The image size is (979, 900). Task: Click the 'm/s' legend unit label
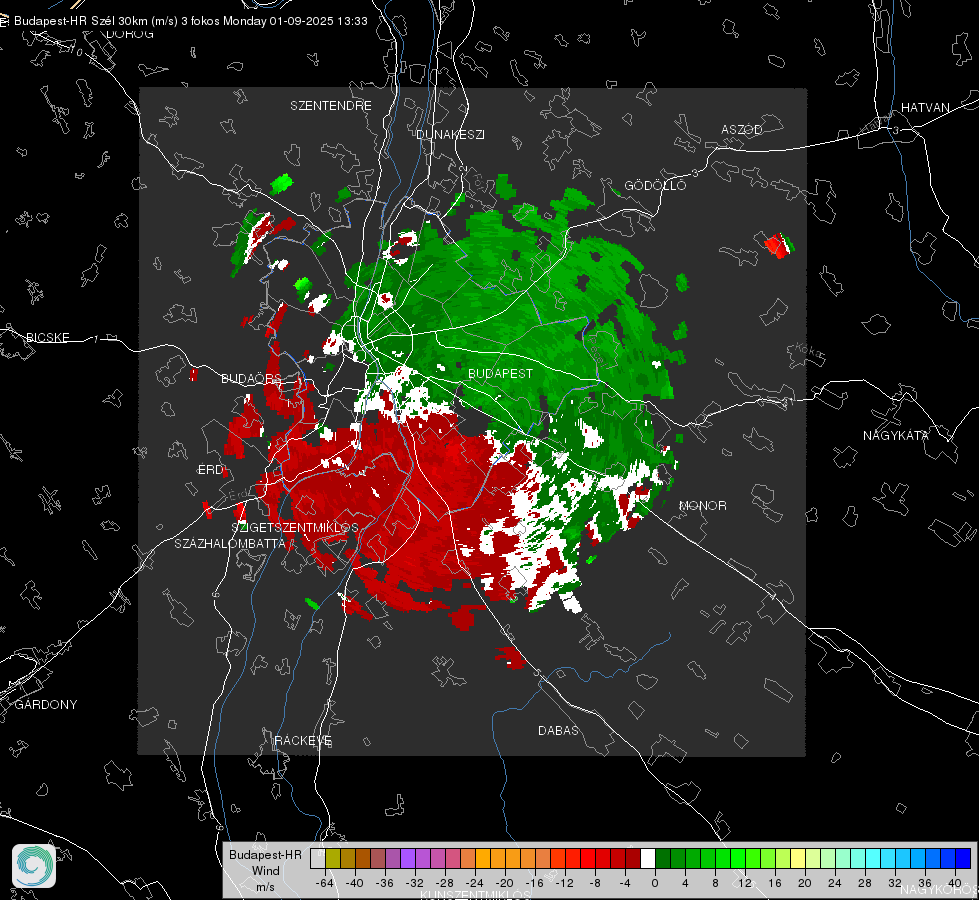tap(265, 886)
